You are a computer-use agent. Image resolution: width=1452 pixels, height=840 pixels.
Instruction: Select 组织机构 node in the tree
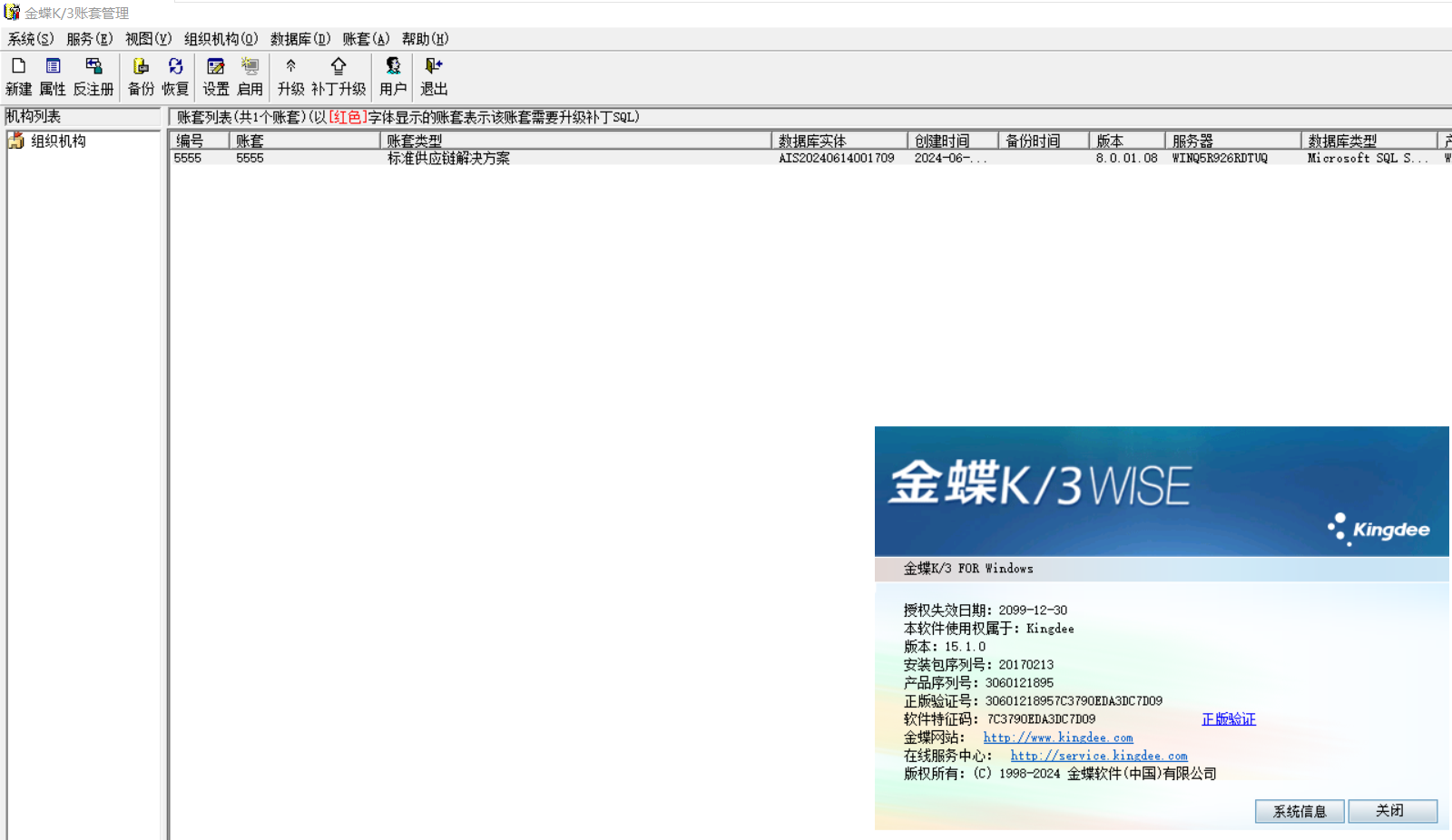tap(58, 142)
